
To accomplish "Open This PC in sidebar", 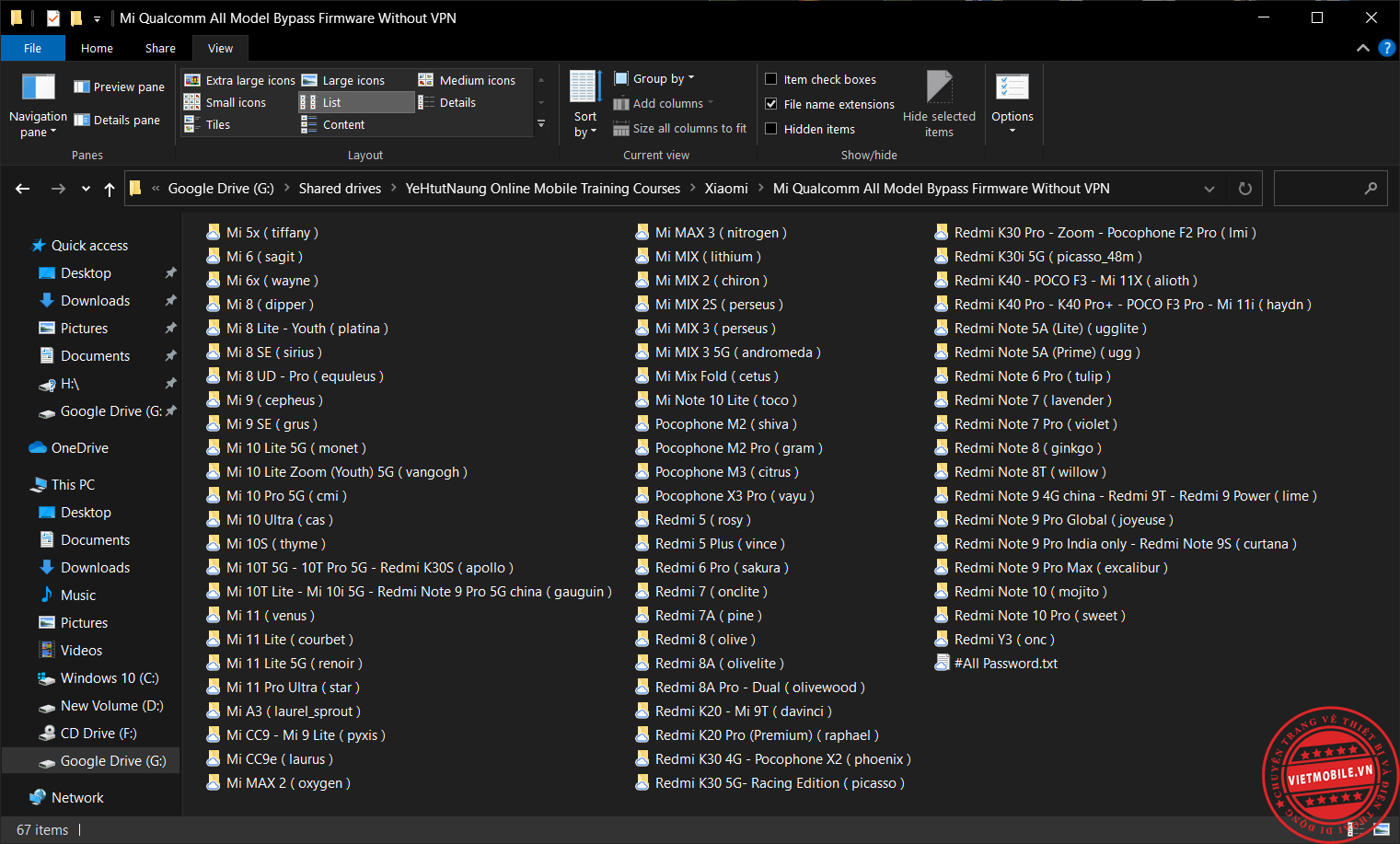I will pyautogui.click(x=63, y=485).
